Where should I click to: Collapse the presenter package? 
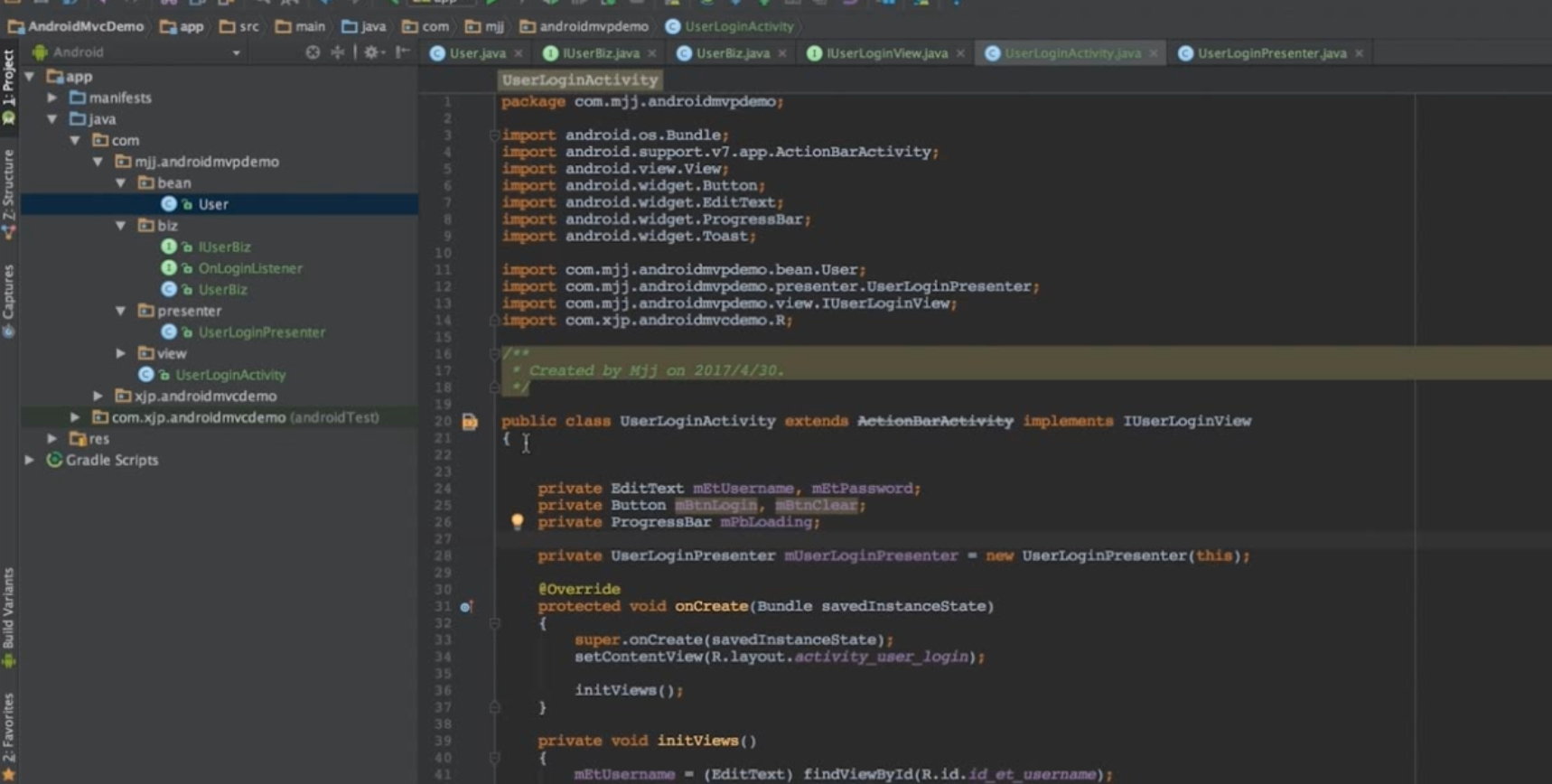tap(120, 311)
